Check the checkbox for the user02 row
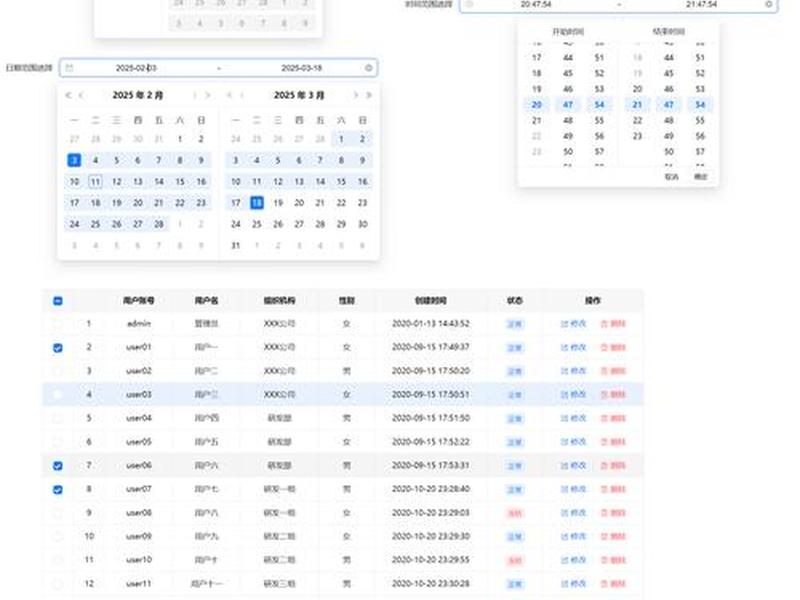This screenshot has width=800, height=600. (58, 371)
